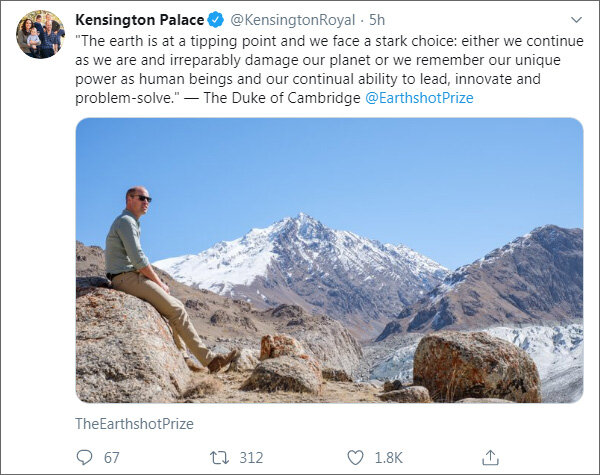Click the blue verified badge

(x=214, y=20)
